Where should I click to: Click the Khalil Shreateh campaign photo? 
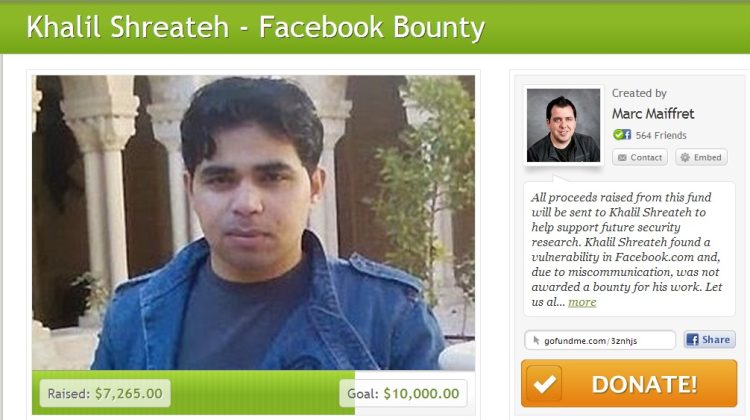(x=254, y=222)
